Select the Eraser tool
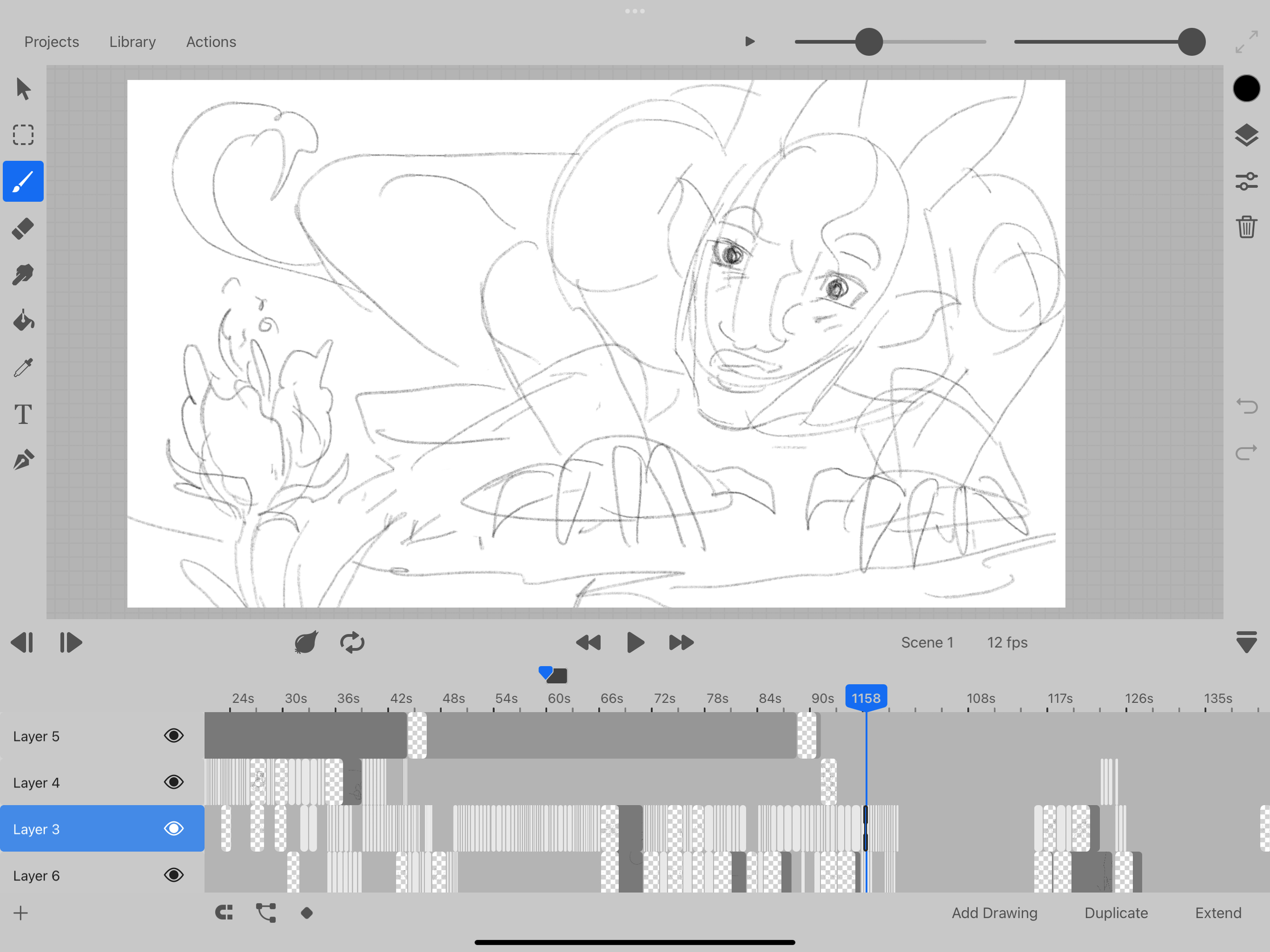Image resolution: width=1270 pixels, height=952 pixels. pyautogui.click(x=23, y=229)
